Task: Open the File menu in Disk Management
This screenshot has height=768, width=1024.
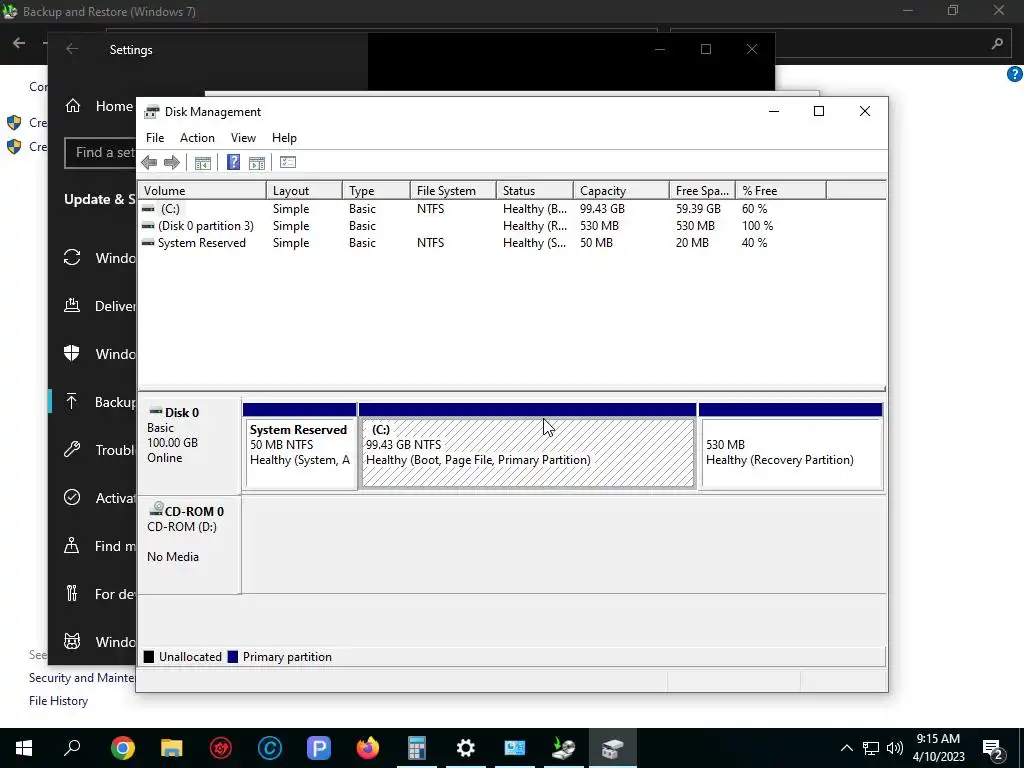Action: pyautogui.click(x=155, y=138)
